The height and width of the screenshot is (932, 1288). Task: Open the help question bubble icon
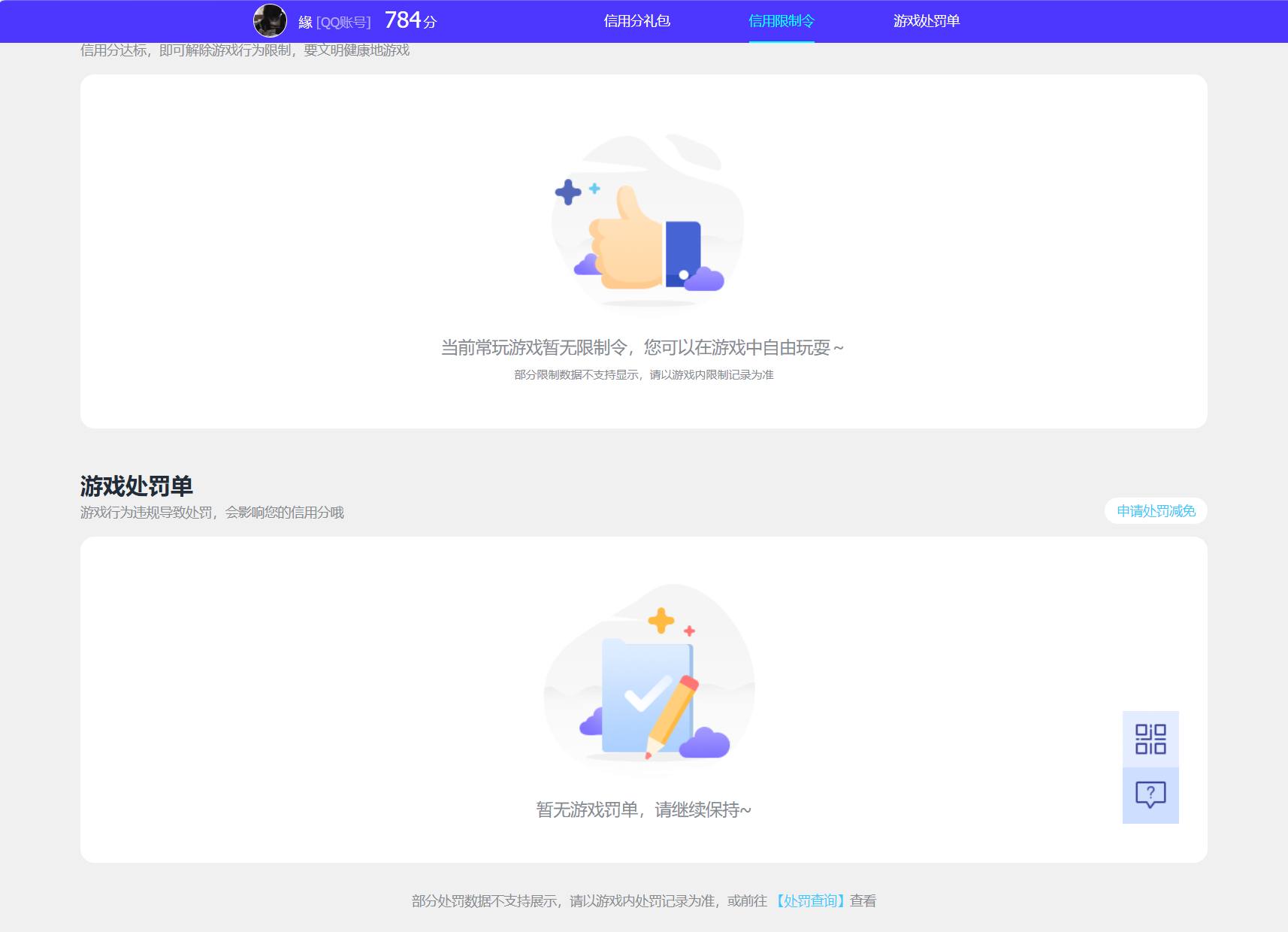pos(1150,795)
